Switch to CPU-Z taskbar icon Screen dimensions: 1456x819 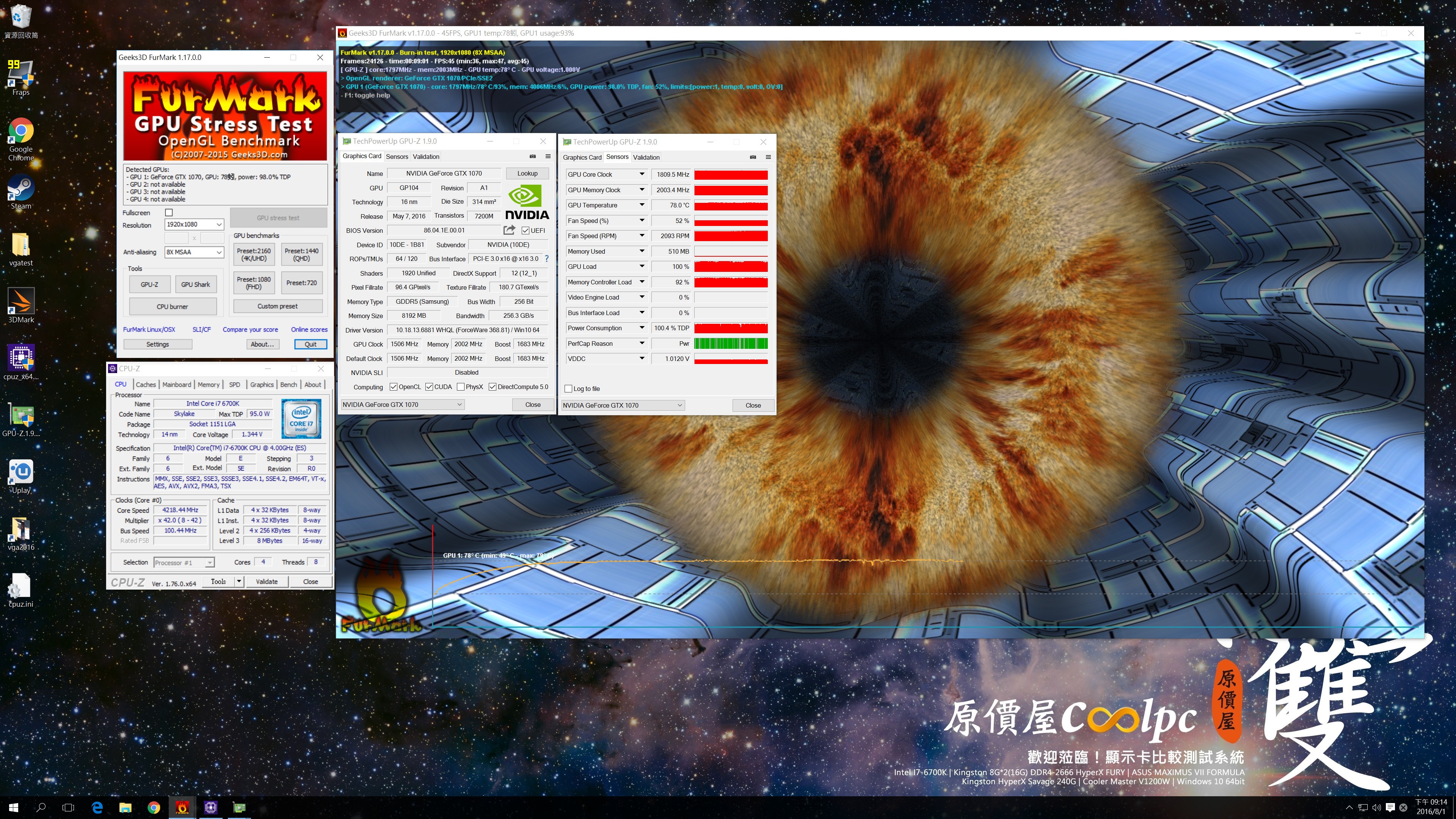211,808
